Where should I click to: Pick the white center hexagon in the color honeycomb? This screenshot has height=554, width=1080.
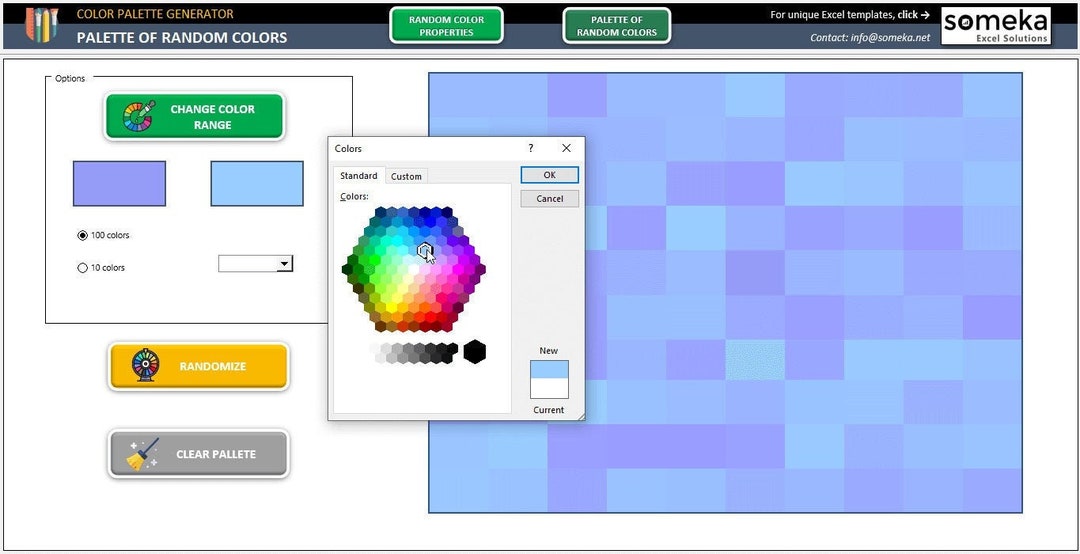pyautogui.click(x=414, y=269)
